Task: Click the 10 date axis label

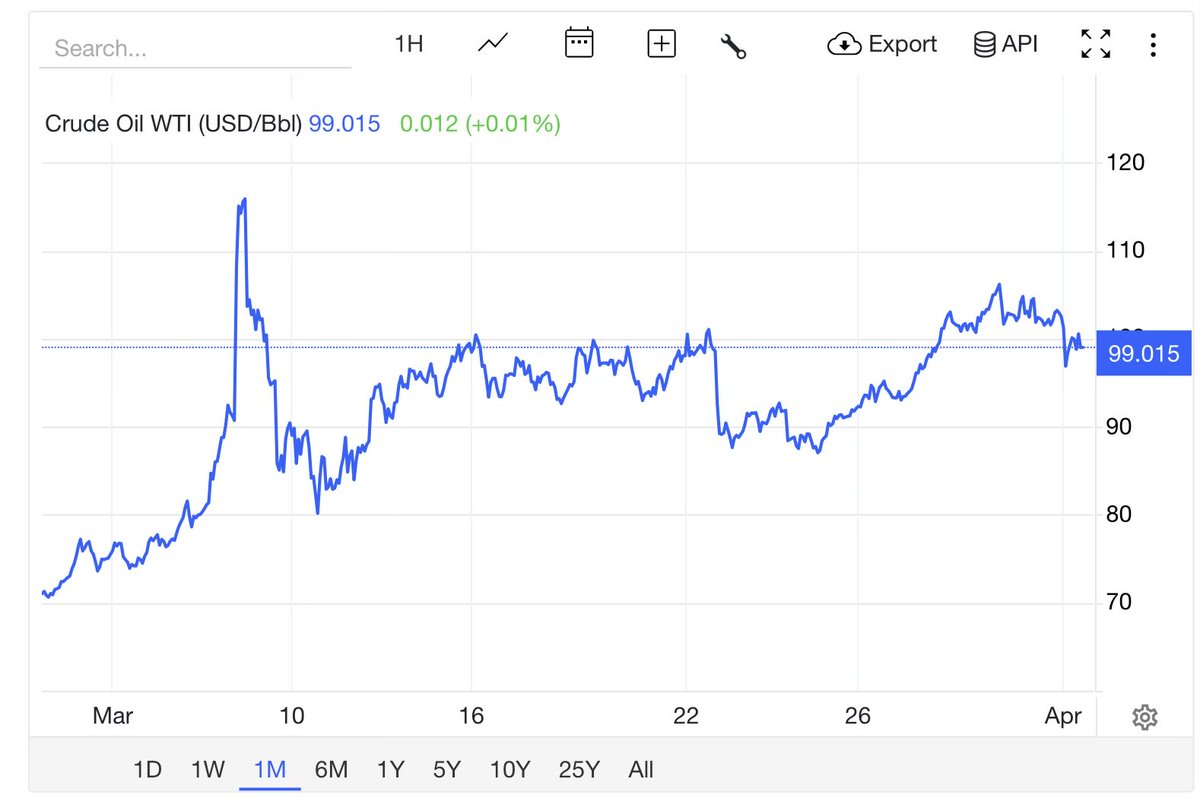Action: click(x=291, y=716)
